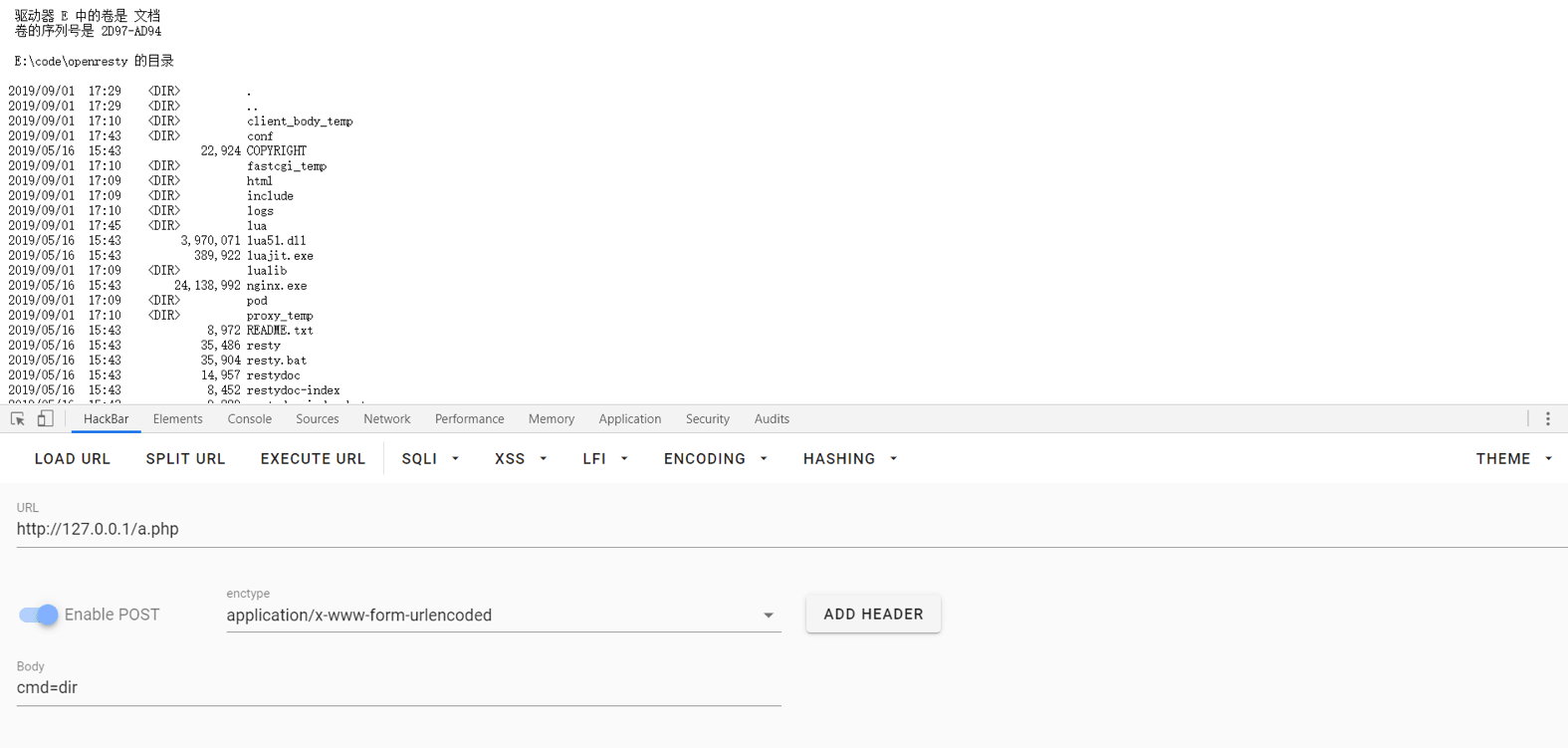
Task: Click the URL input field
Action: point(697,530)
